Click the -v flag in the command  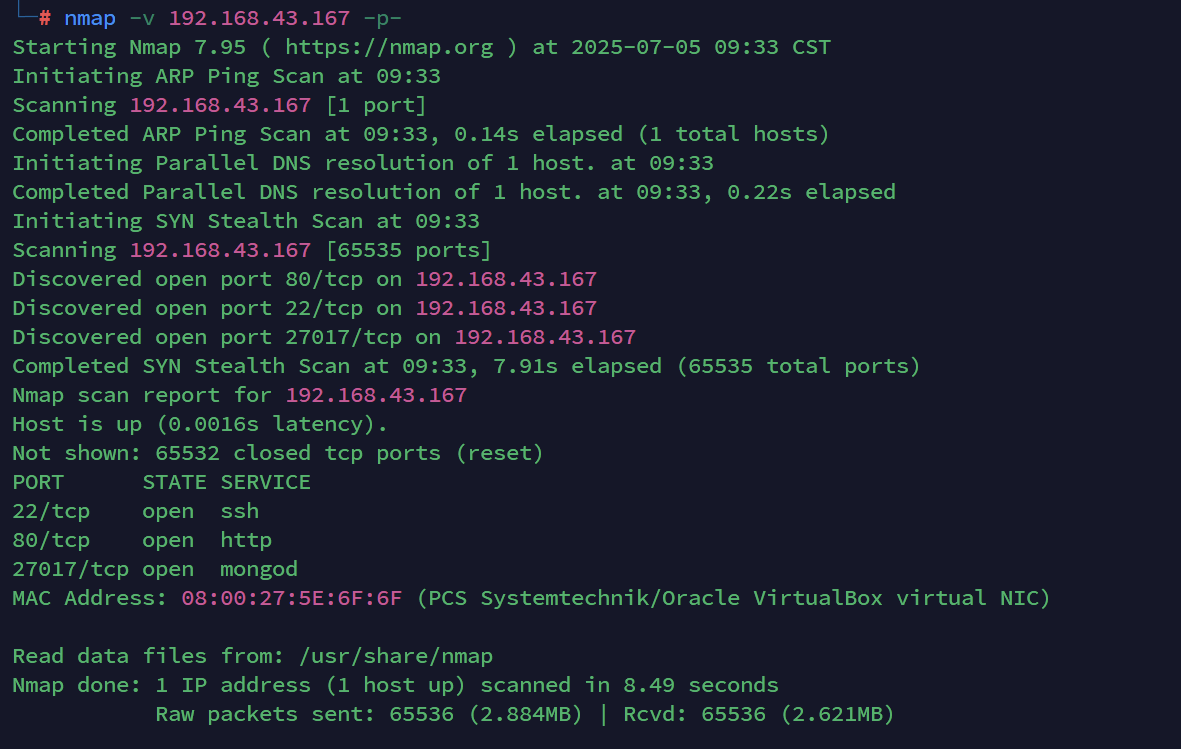(x=141, y=18)
